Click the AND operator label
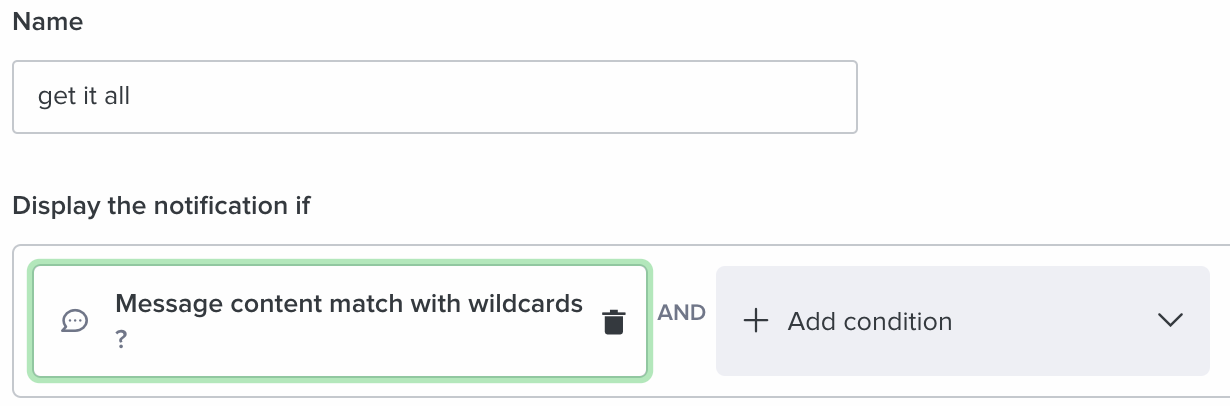This screenshot has width=1230, height=406. tap(681, 313)
